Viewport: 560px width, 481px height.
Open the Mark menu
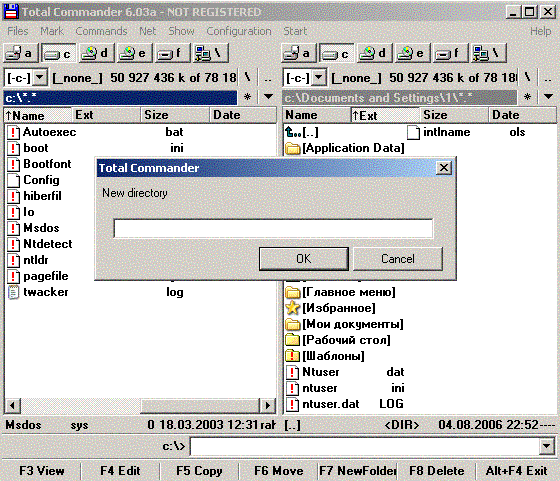[52, 31]
